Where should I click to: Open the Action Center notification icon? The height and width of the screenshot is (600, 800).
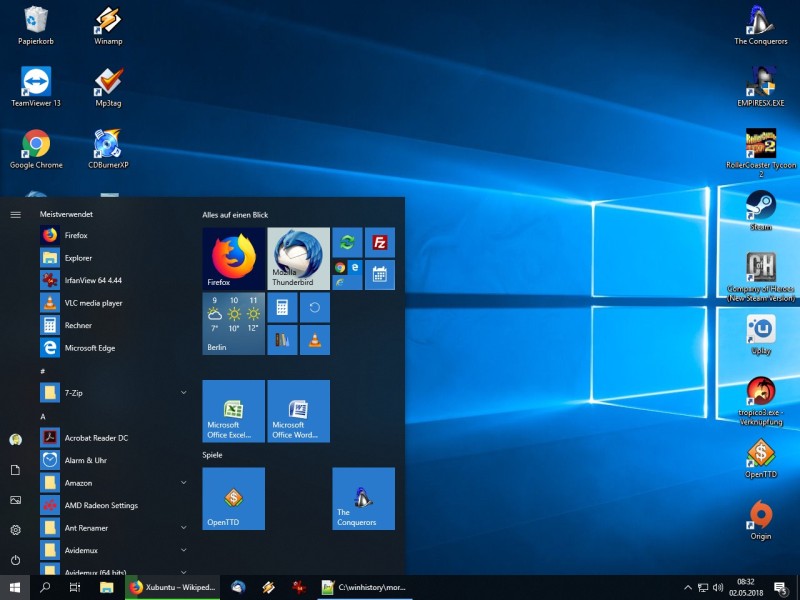click(780, 588)
